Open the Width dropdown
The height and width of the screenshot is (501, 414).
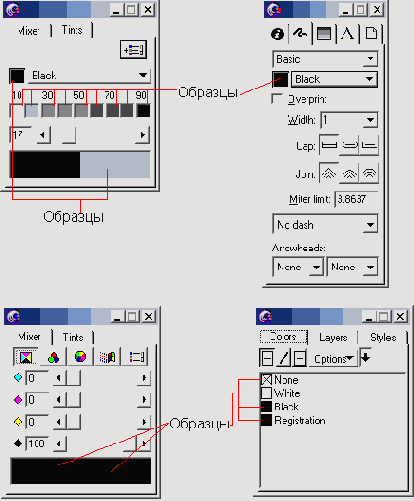pos(349,120)
